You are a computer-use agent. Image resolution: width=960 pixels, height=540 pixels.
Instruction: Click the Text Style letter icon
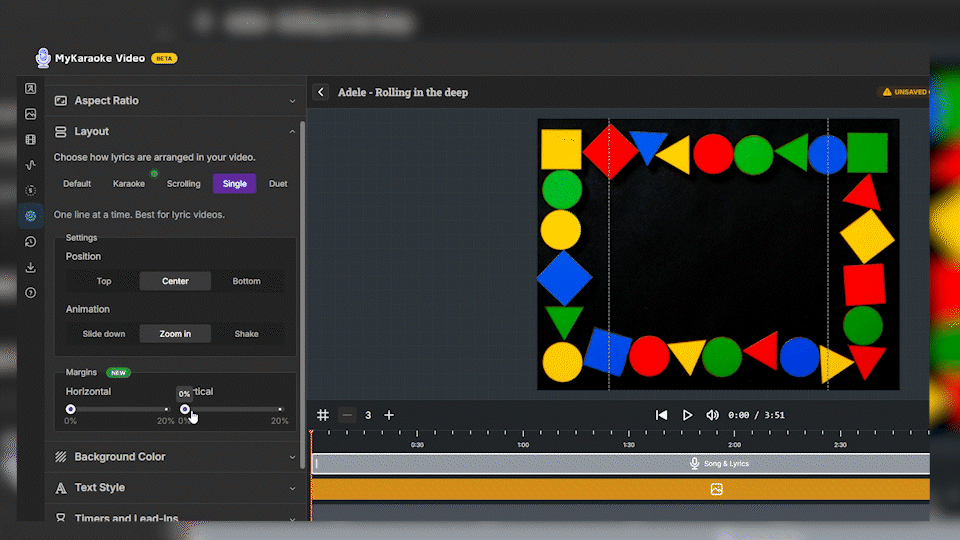(61, 488)
